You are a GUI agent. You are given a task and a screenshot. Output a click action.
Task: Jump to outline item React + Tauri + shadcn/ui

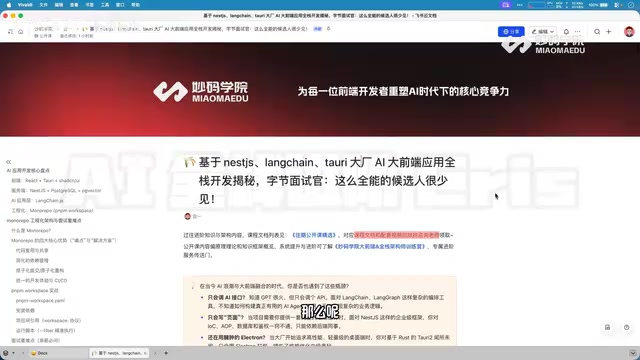(x=45, y=180)
